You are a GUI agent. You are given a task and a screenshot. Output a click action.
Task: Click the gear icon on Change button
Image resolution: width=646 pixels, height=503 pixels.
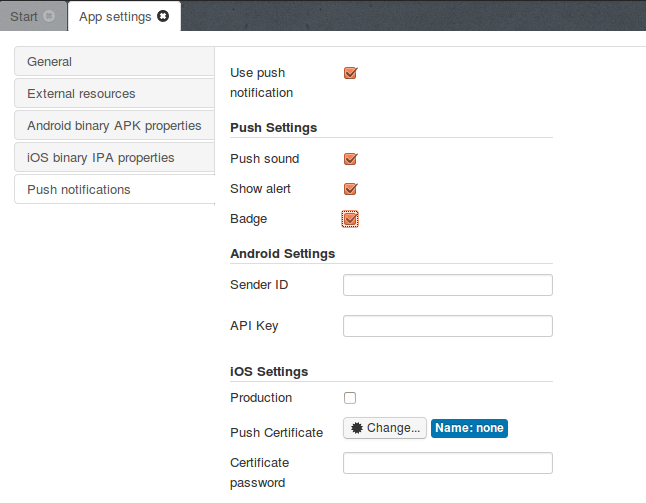point(356,428)
